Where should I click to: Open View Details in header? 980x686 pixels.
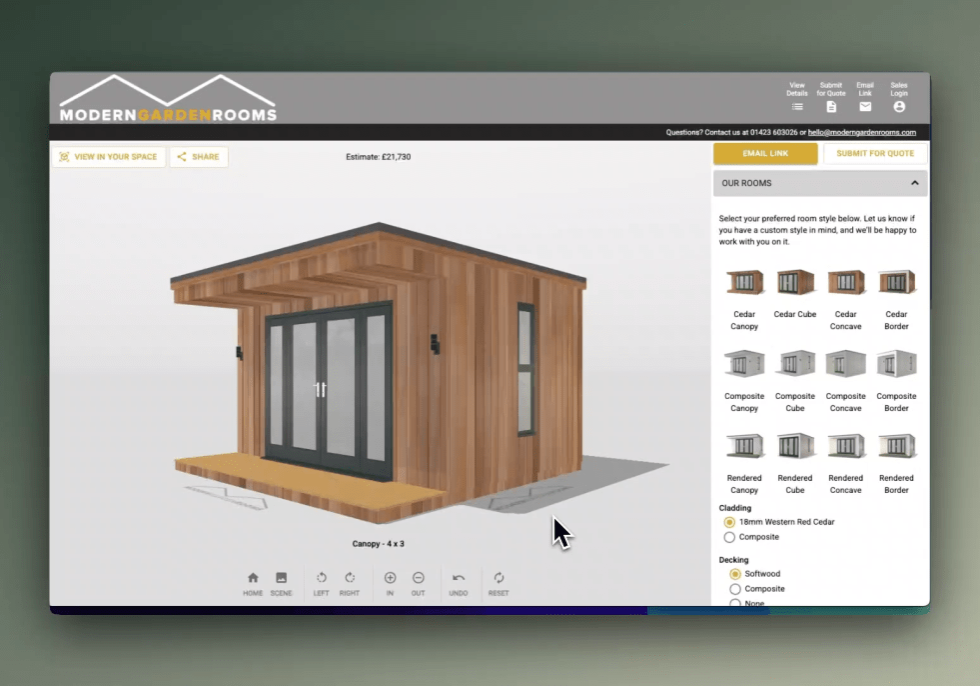pos(797,106)
